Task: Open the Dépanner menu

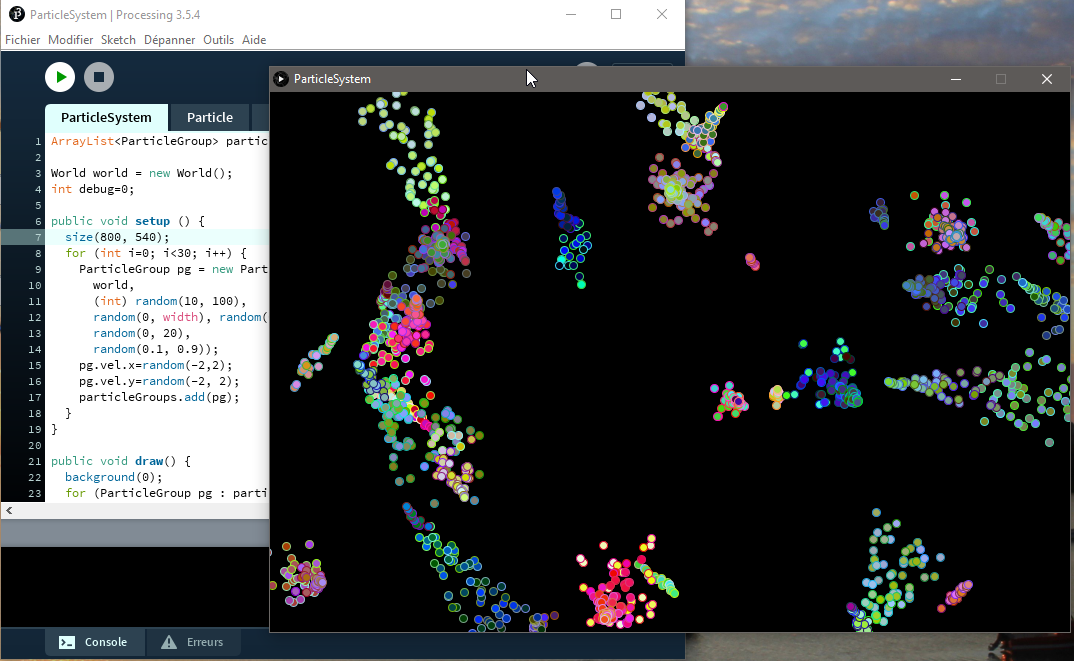Action: [x=169, y=40]
